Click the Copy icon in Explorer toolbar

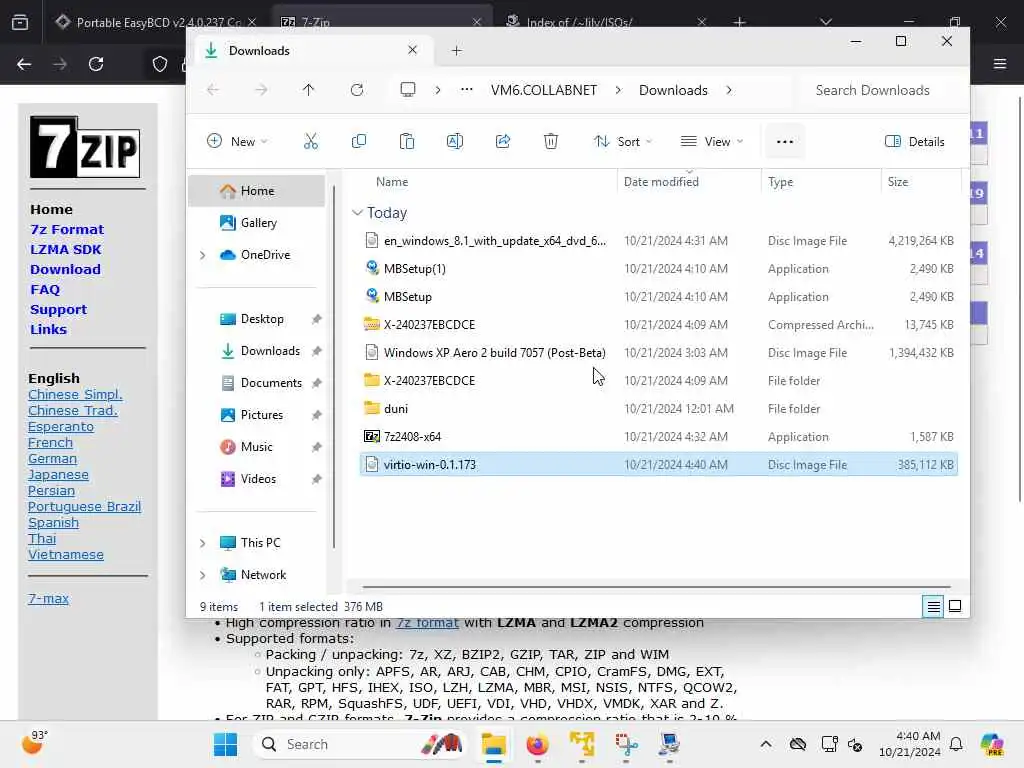tap(359, 141)
